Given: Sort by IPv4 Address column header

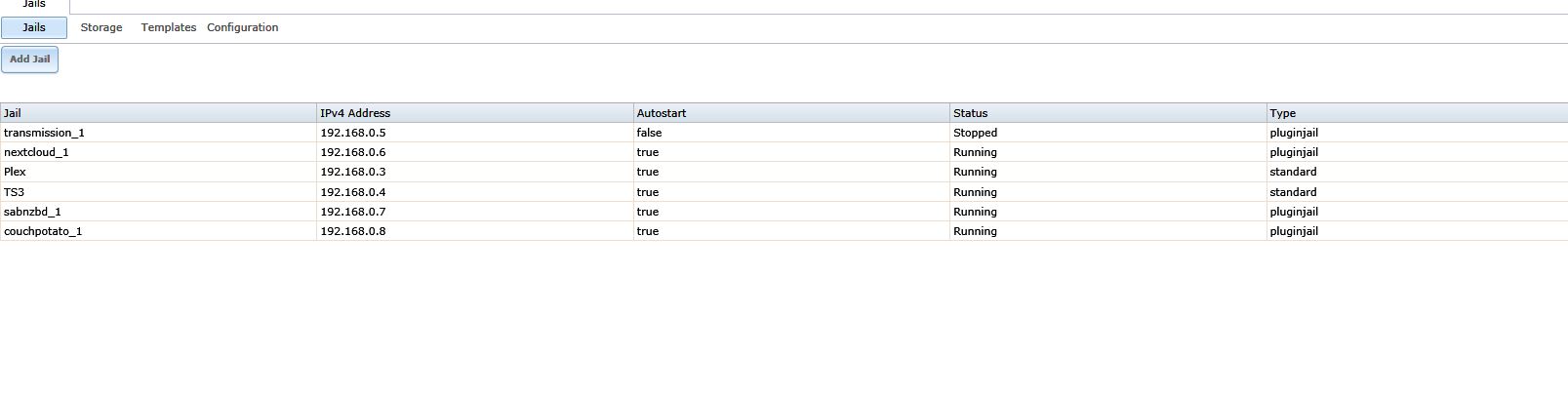Looking at the screenshot, I should [475, 113].
